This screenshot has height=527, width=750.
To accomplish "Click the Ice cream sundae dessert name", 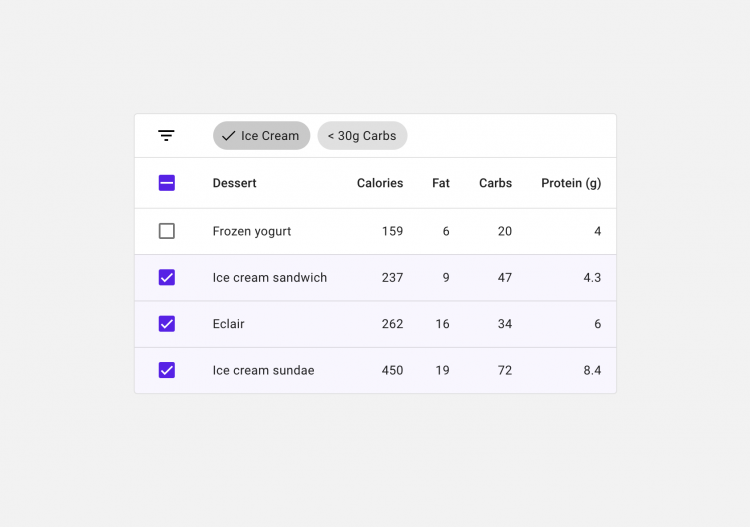I will [263, 370].
